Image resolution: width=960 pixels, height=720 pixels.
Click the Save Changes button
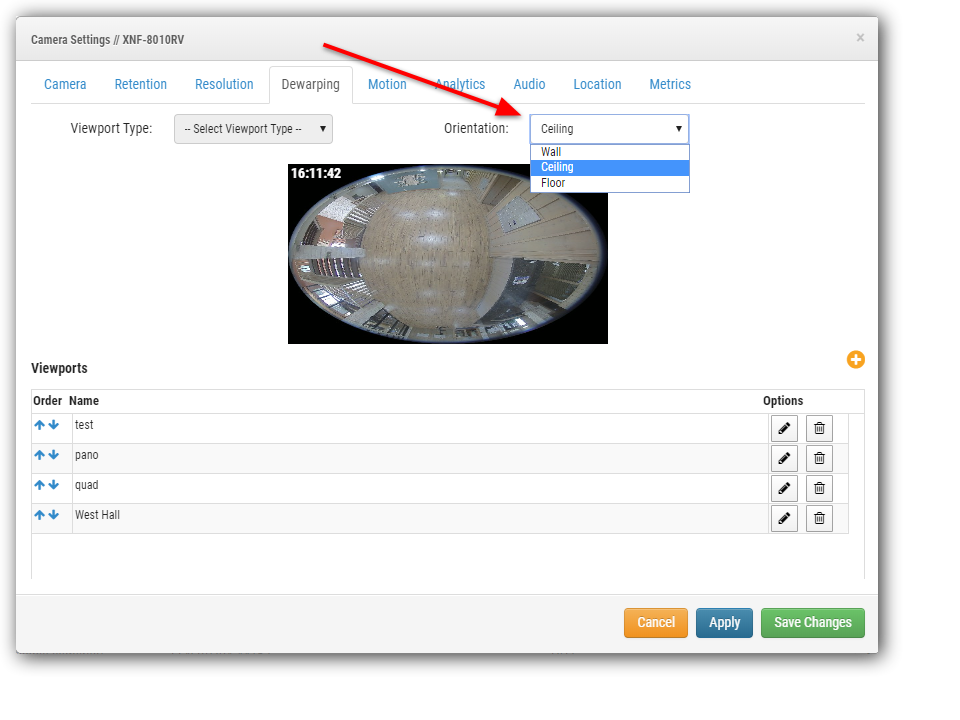pos(812,623)
